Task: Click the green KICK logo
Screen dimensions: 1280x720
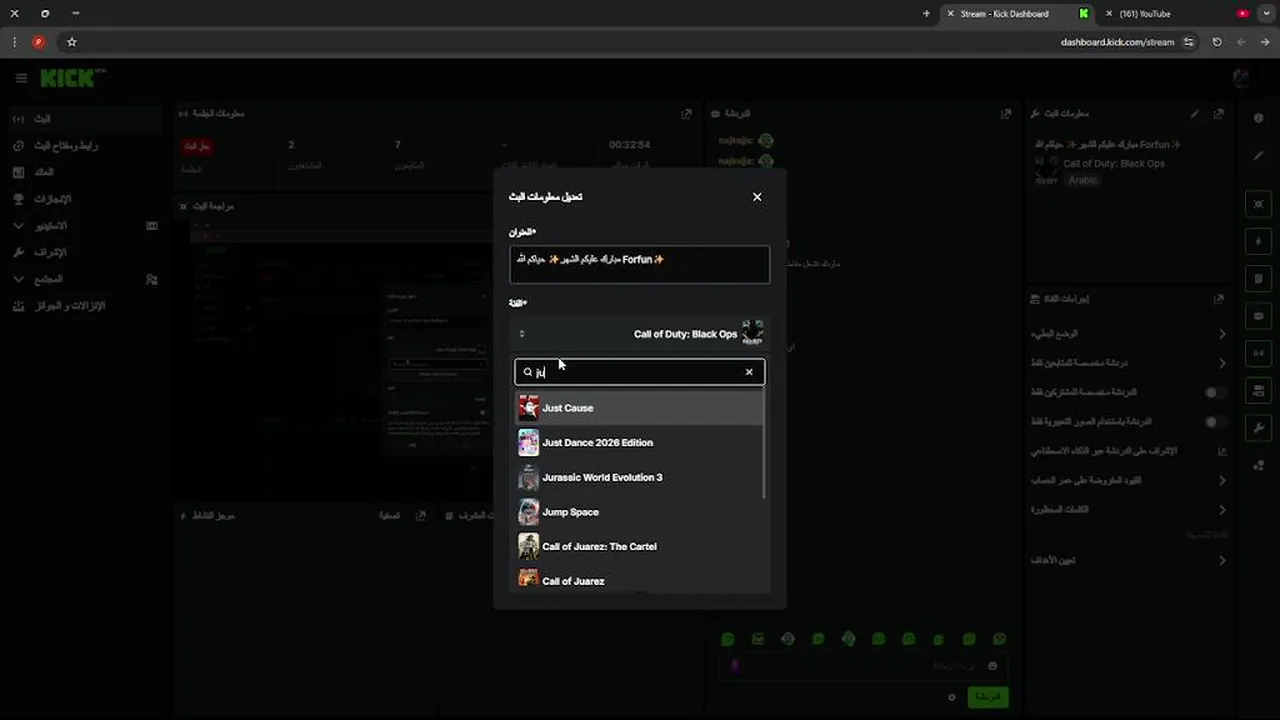Action: click(x=70, y=78)
